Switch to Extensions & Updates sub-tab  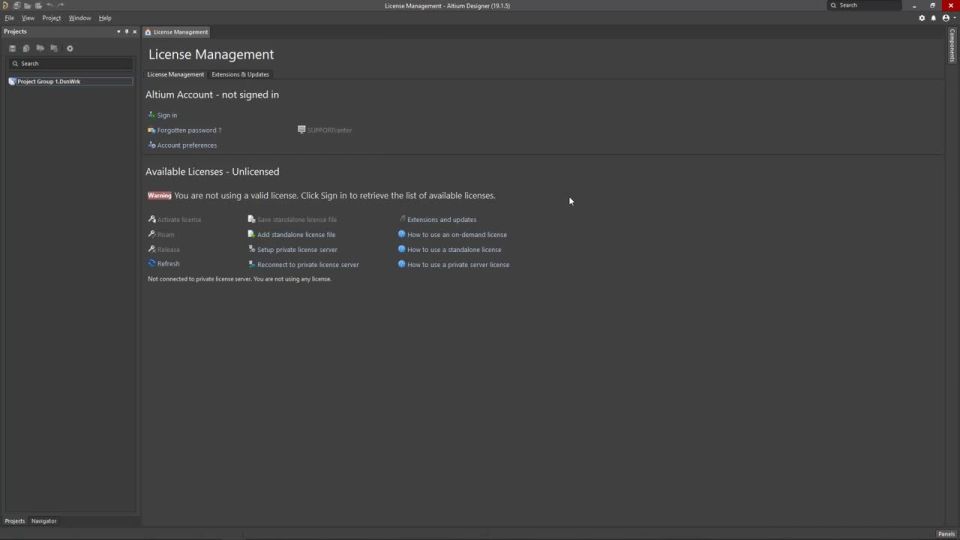click(240, 75)
